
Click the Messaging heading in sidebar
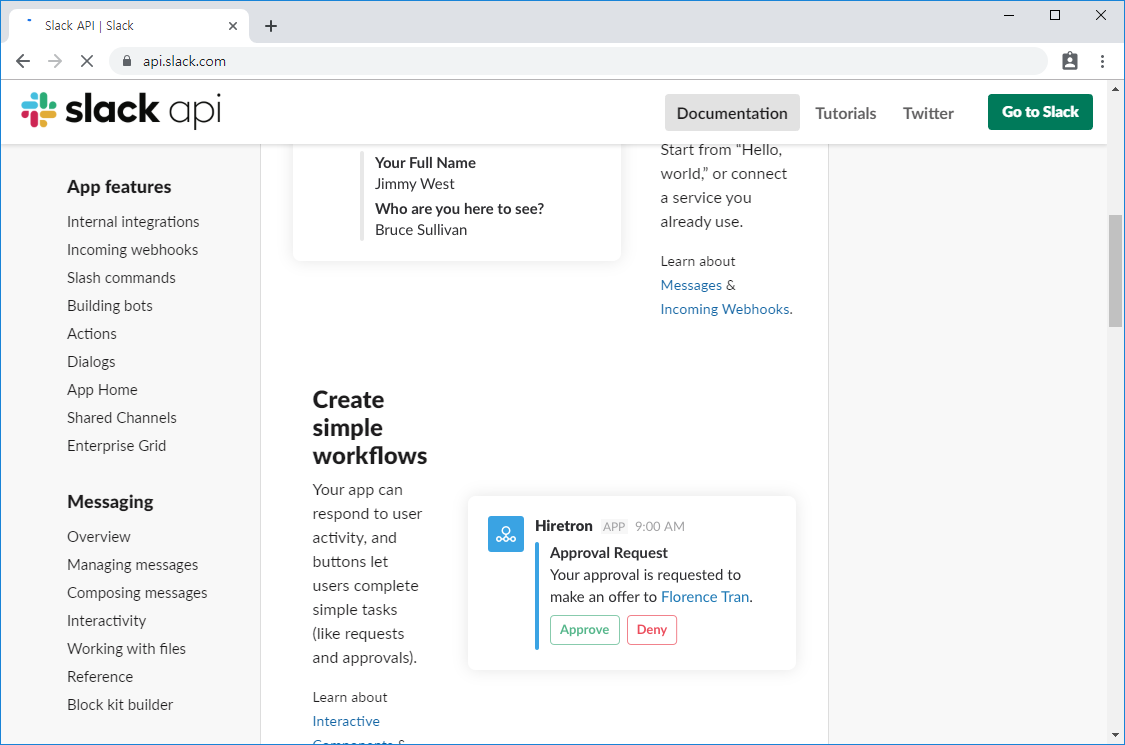coord(110,502)
